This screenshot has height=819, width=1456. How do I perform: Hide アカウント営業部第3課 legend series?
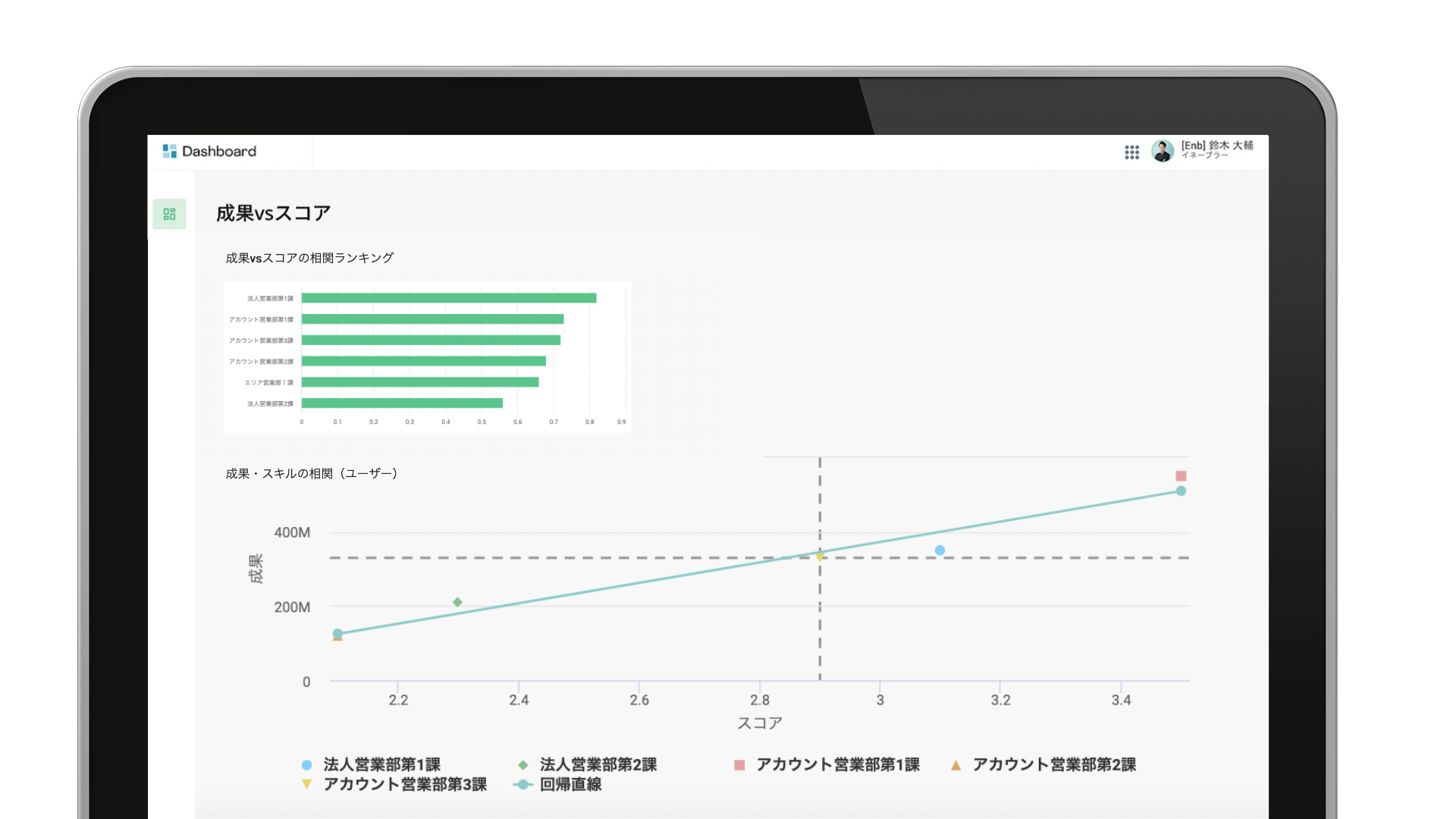click(404, 784)
